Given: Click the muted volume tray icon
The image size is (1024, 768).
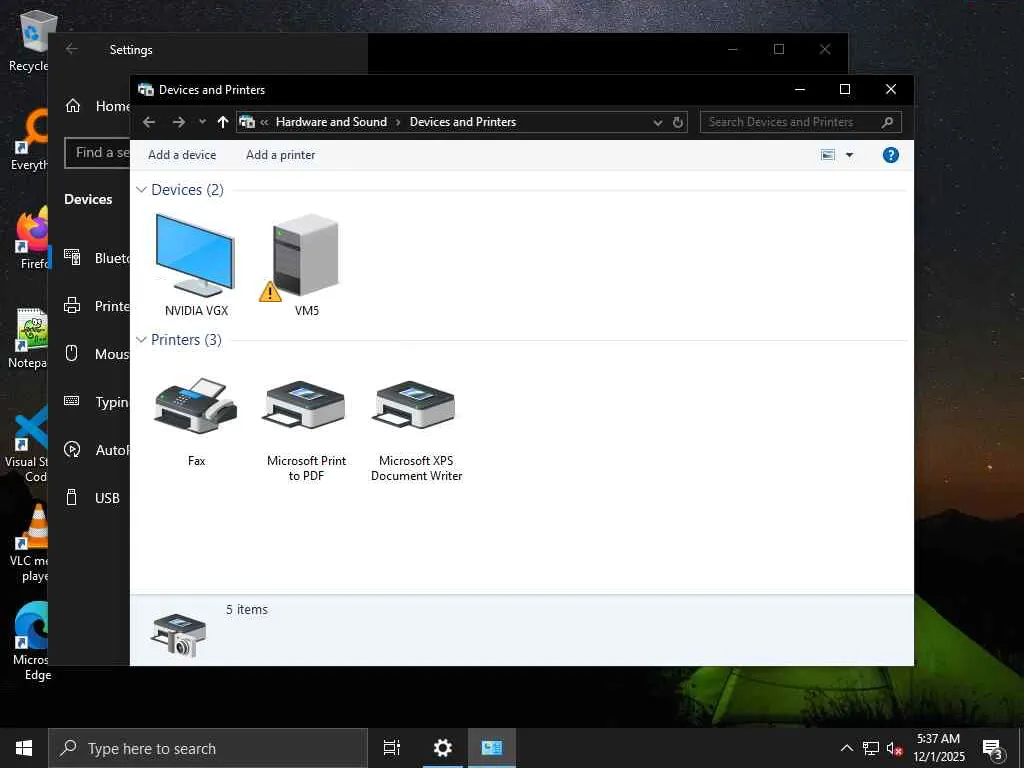Looking at the screenshot, I should (895, 748).
